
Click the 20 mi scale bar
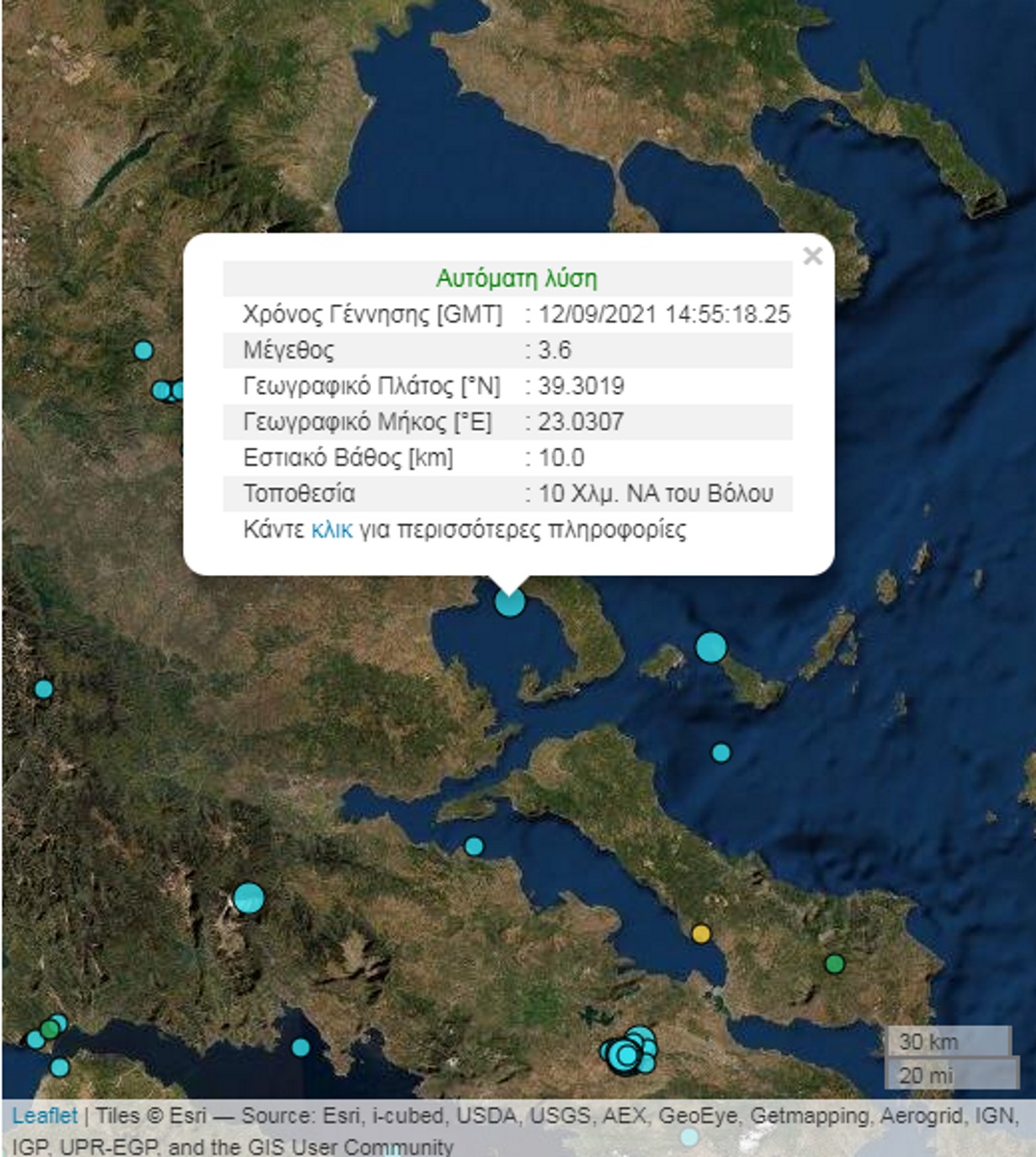tap(950, 1074)
